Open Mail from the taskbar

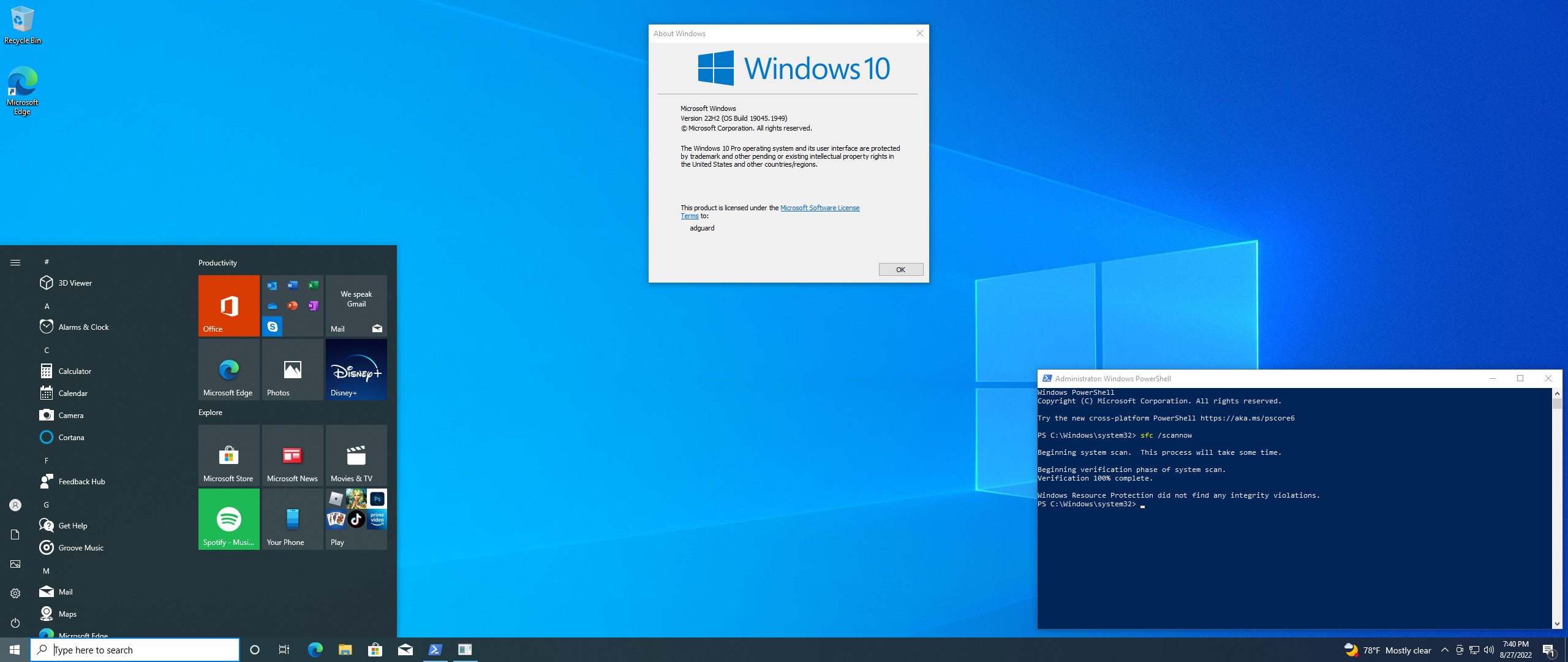[x=405, y=650]
